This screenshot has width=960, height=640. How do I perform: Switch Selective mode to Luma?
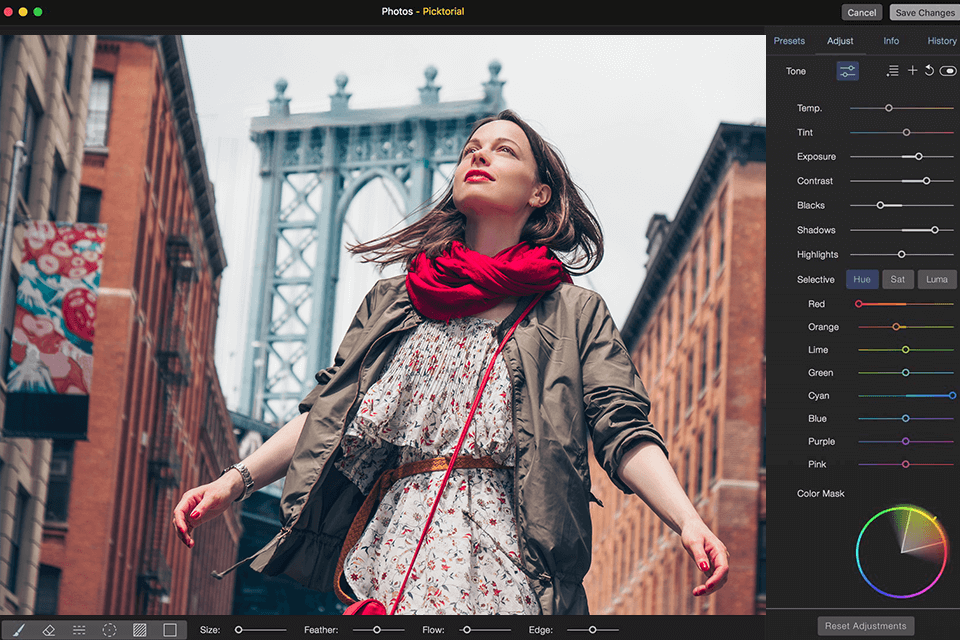pyautogui.click(x=936, y=280)
